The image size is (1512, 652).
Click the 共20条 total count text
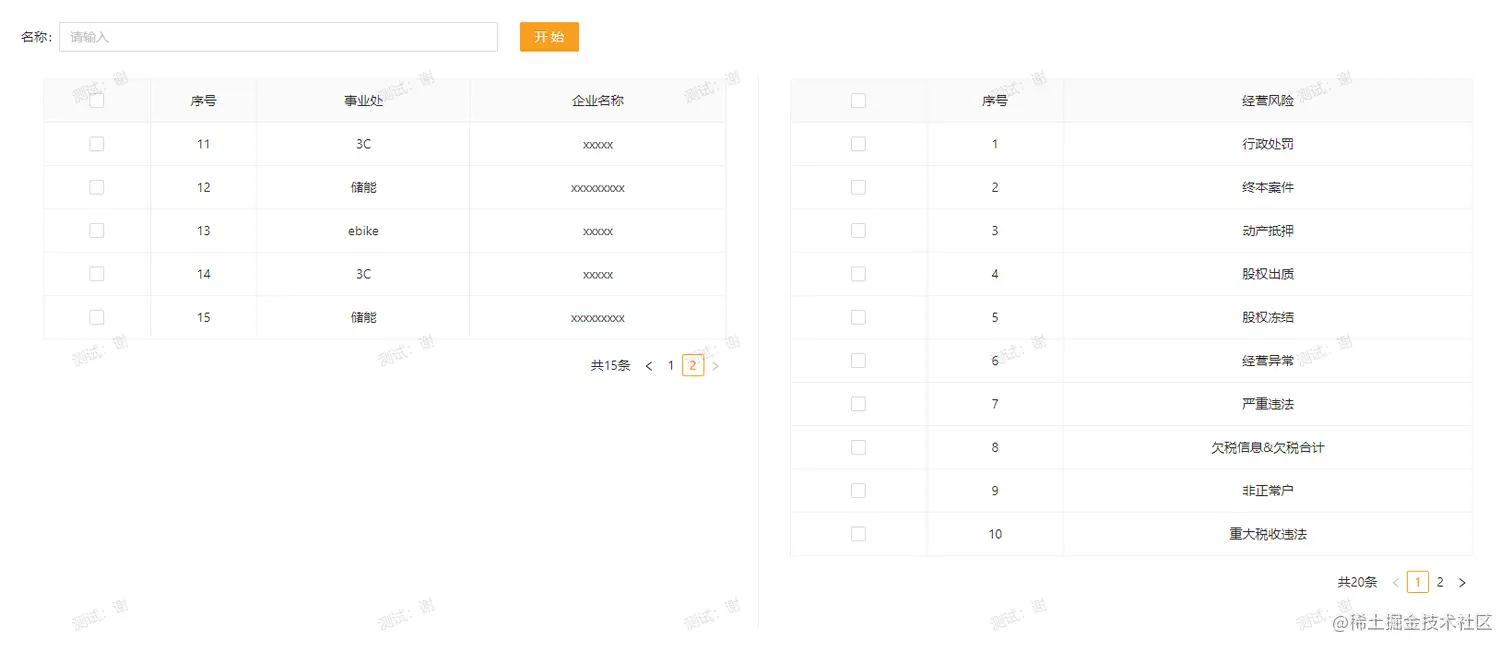click(x=1358, y=582)
